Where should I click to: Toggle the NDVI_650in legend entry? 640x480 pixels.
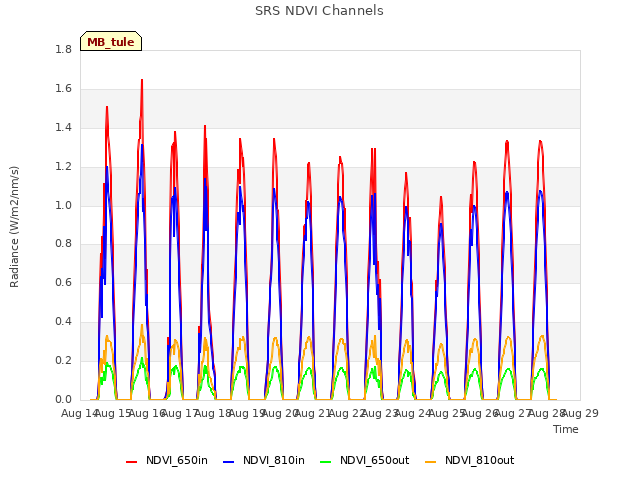[x=167, y=460]
